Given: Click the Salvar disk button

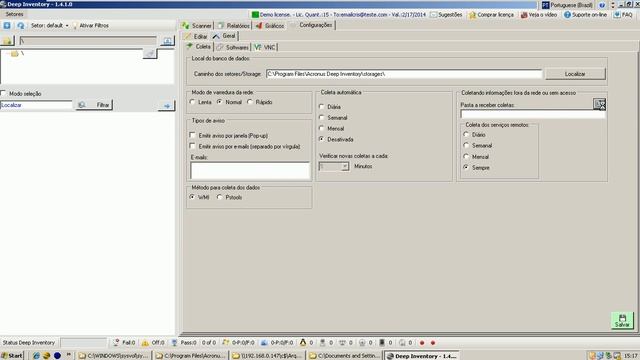Looking at the screenshot, I should tap(622, 320).
